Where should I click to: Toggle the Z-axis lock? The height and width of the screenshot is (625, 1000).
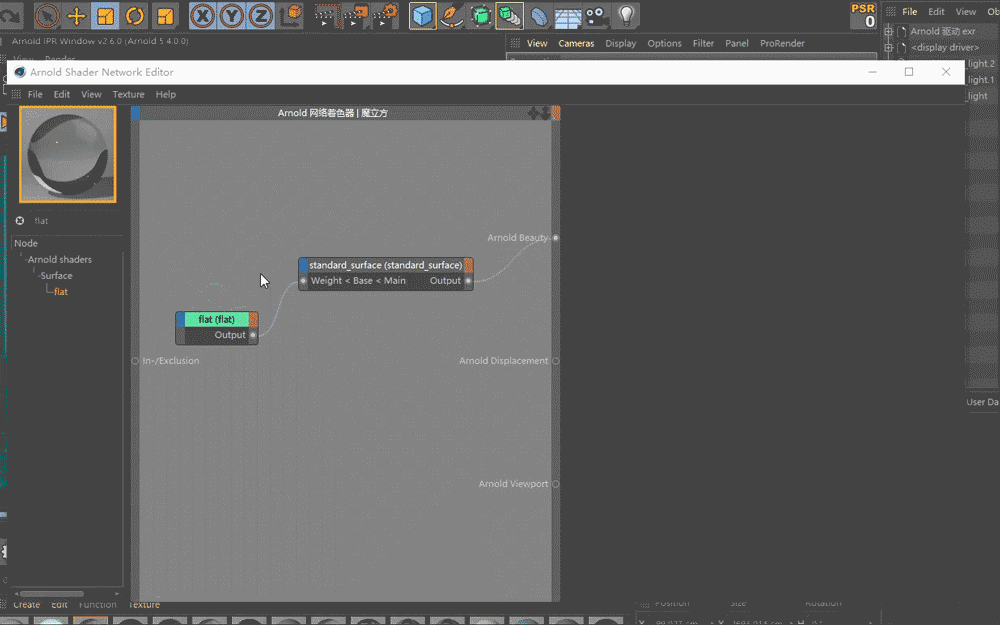coord(260,15)
